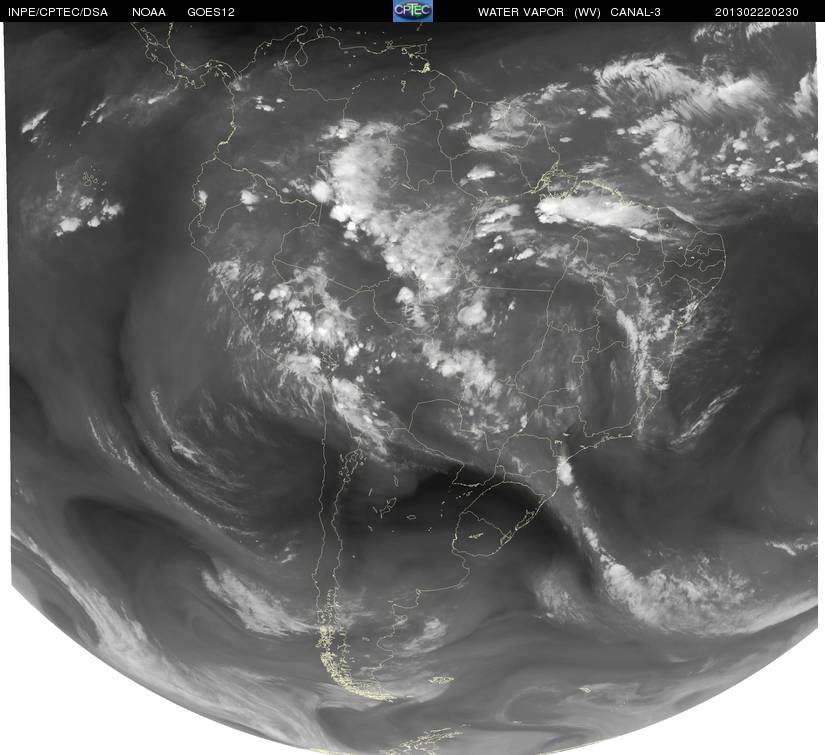825x755 pixels.
Task: Click the 201302220230 timestamp
Action: coord(757,12)
